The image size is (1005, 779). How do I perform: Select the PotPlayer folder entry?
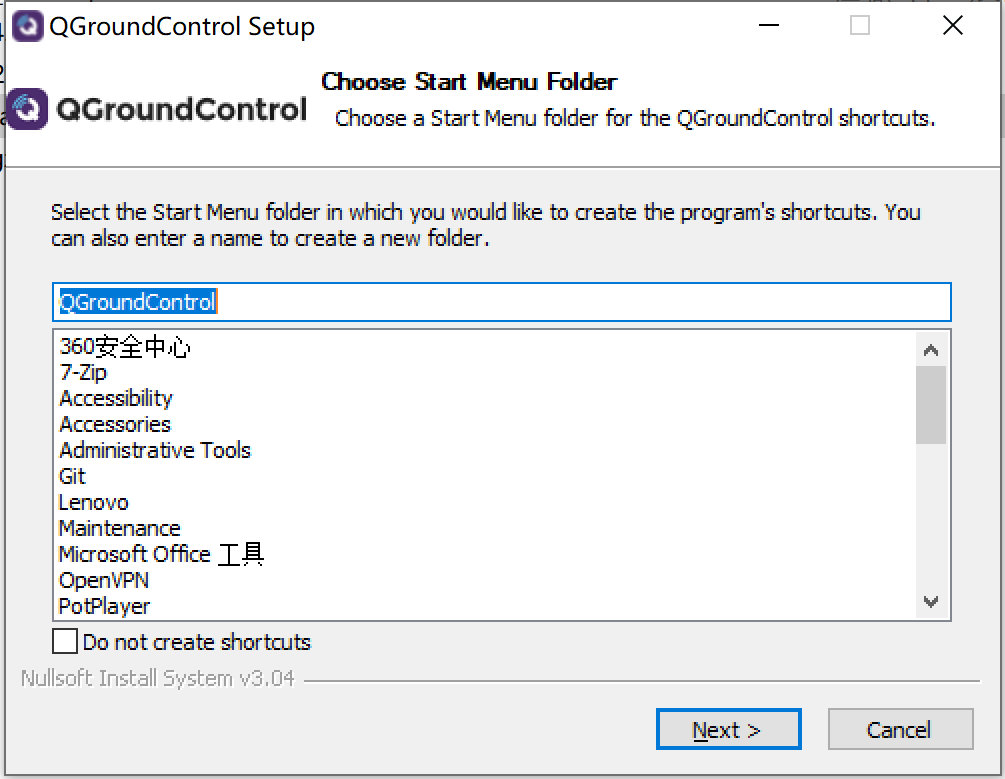click(105, 607)
